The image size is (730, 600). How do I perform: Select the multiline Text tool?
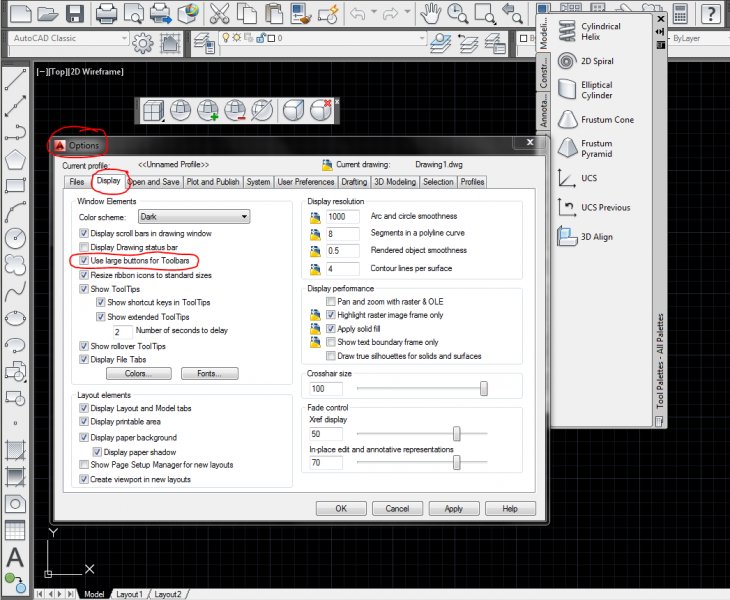click(15, 557)
